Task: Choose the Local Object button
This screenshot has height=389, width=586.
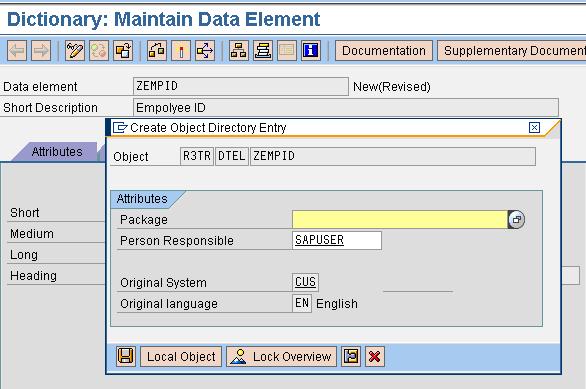Action: pos(181,356)
